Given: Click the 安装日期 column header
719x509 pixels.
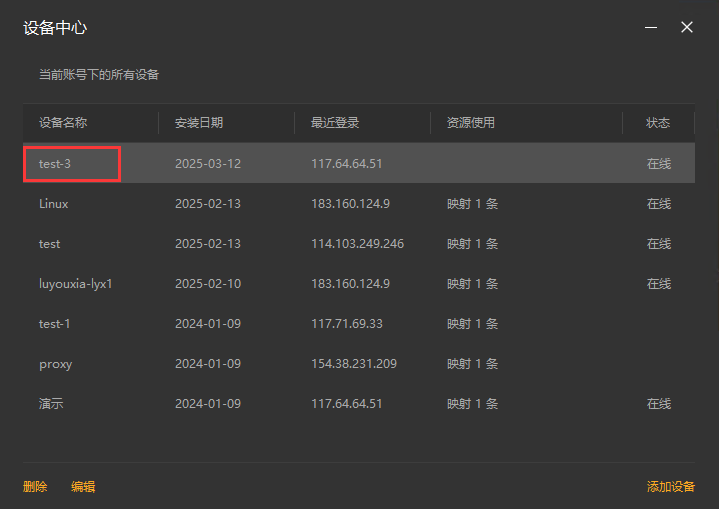Looking at the screenshot, I should tap(199, 122).
